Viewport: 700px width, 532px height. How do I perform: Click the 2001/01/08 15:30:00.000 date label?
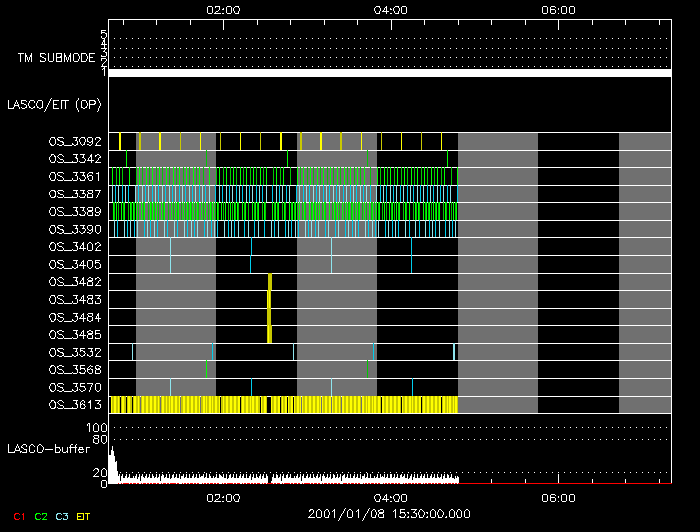pos(390,514)
